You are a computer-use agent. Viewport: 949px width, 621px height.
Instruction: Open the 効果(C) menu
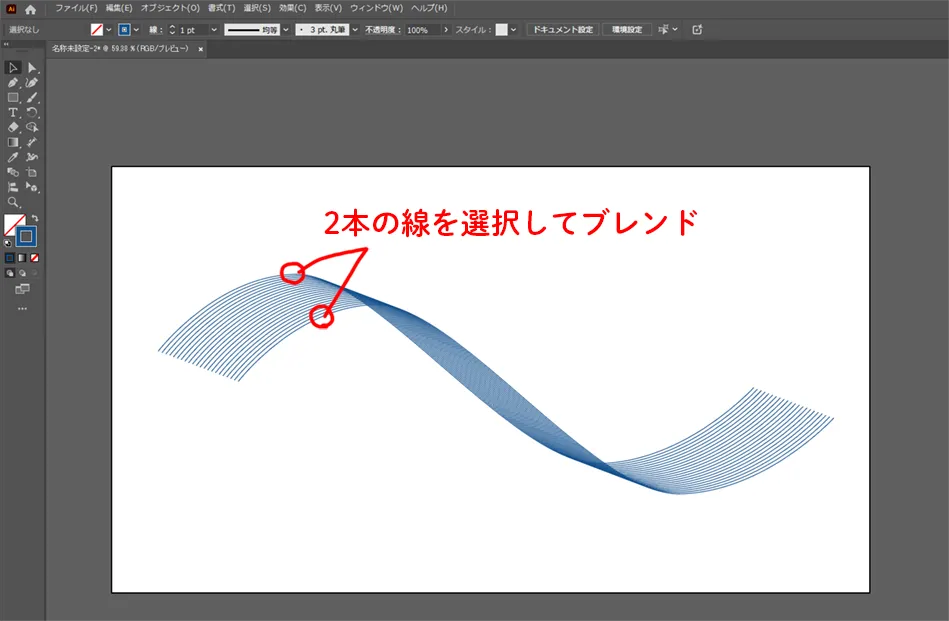coord(293,8)
